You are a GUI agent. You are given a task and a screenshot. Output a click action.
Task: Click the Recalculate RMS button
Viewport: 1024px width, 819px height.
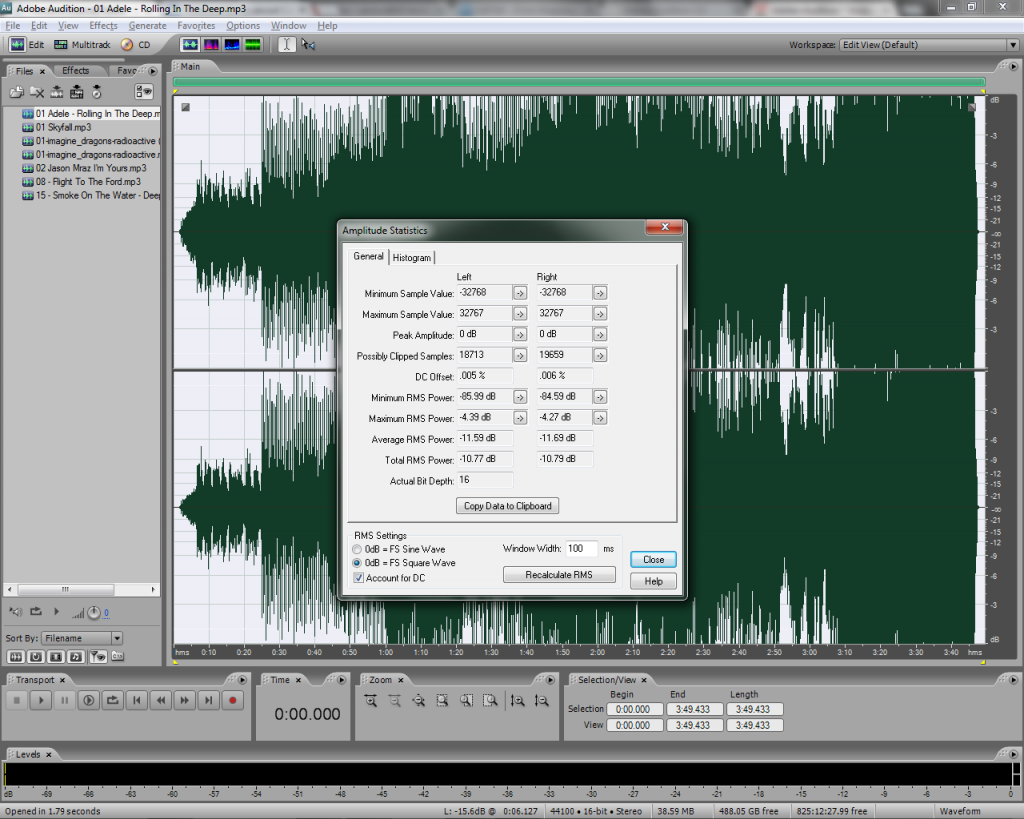pyautogui.click(x=559, y=575)
